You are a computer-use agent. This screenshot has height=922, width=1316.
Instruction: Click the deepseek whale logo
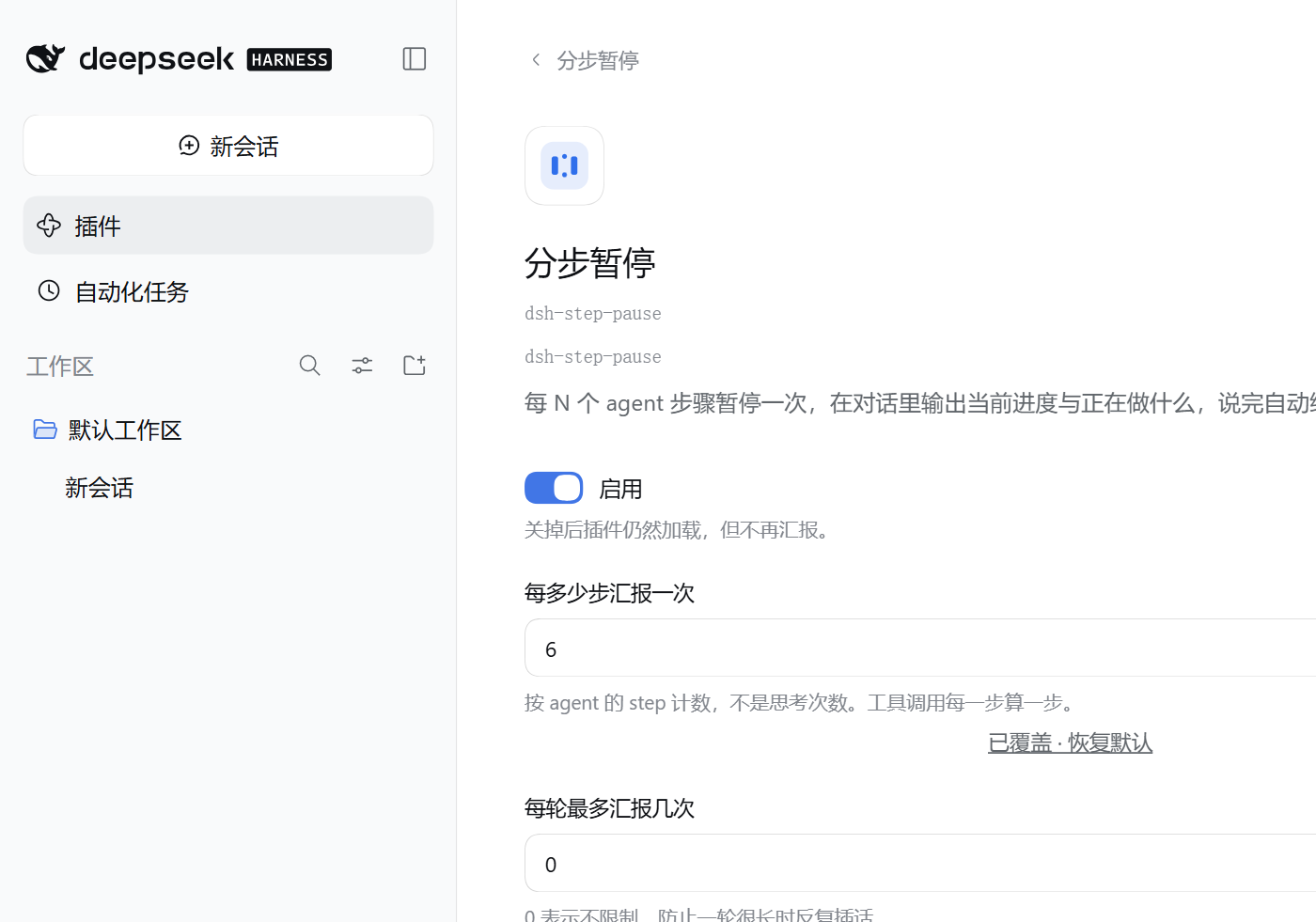45,59
